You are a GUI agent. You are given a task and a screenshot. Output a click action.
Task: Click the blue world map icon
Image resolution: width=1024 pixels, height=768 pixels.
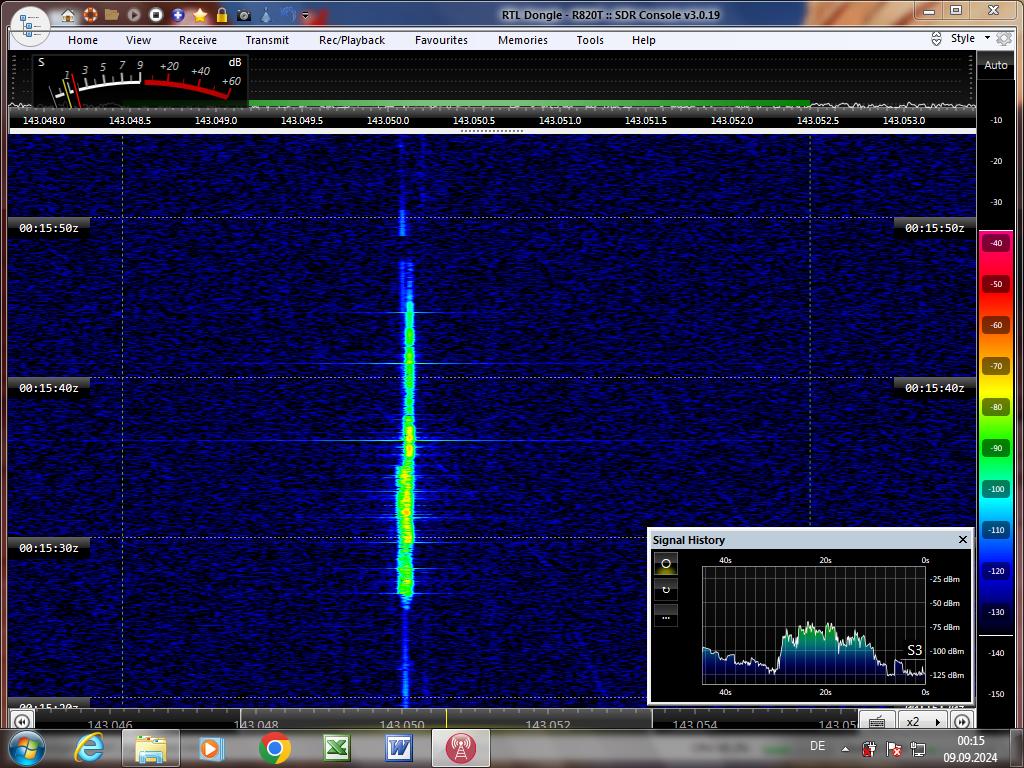(x=287, y=14)
